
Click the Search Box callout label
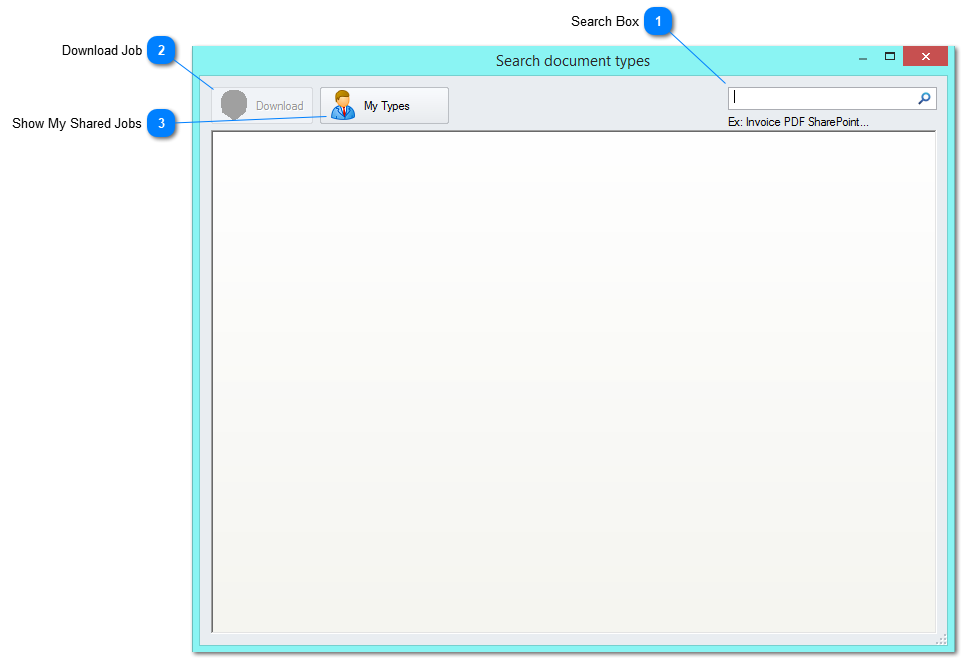604,20
